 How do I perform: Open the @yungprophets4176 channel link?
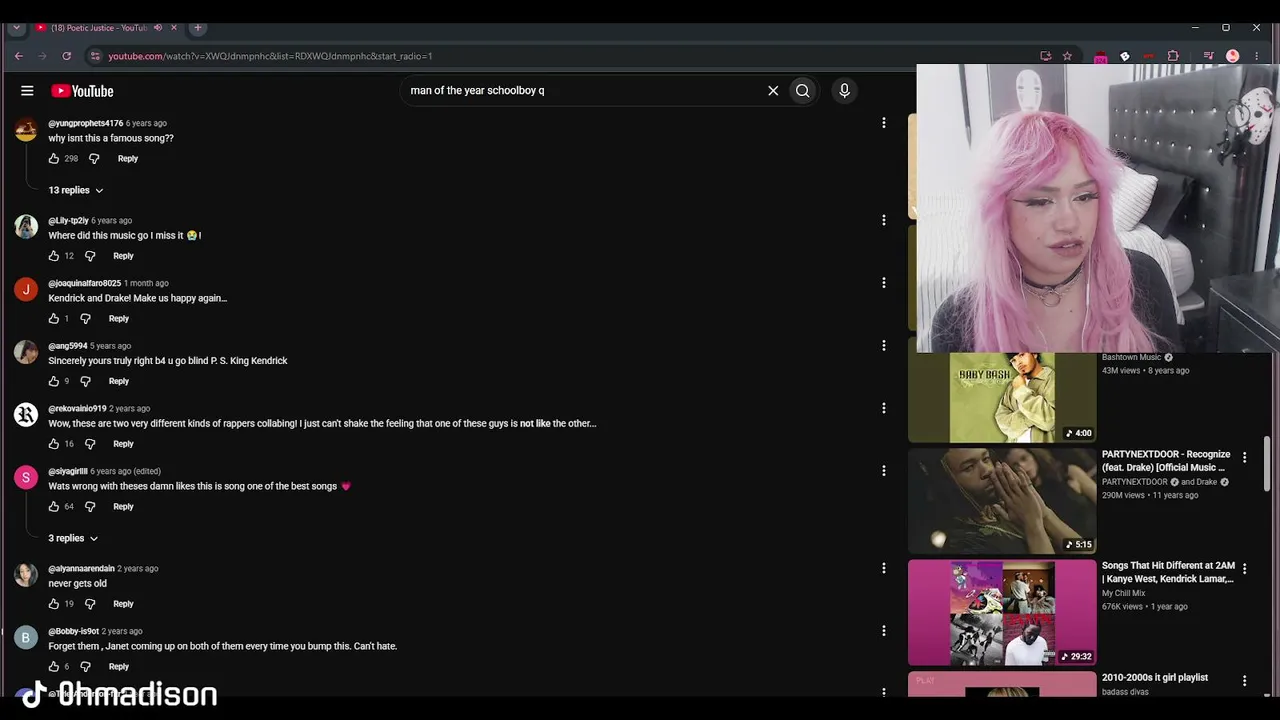pos(86,123)
